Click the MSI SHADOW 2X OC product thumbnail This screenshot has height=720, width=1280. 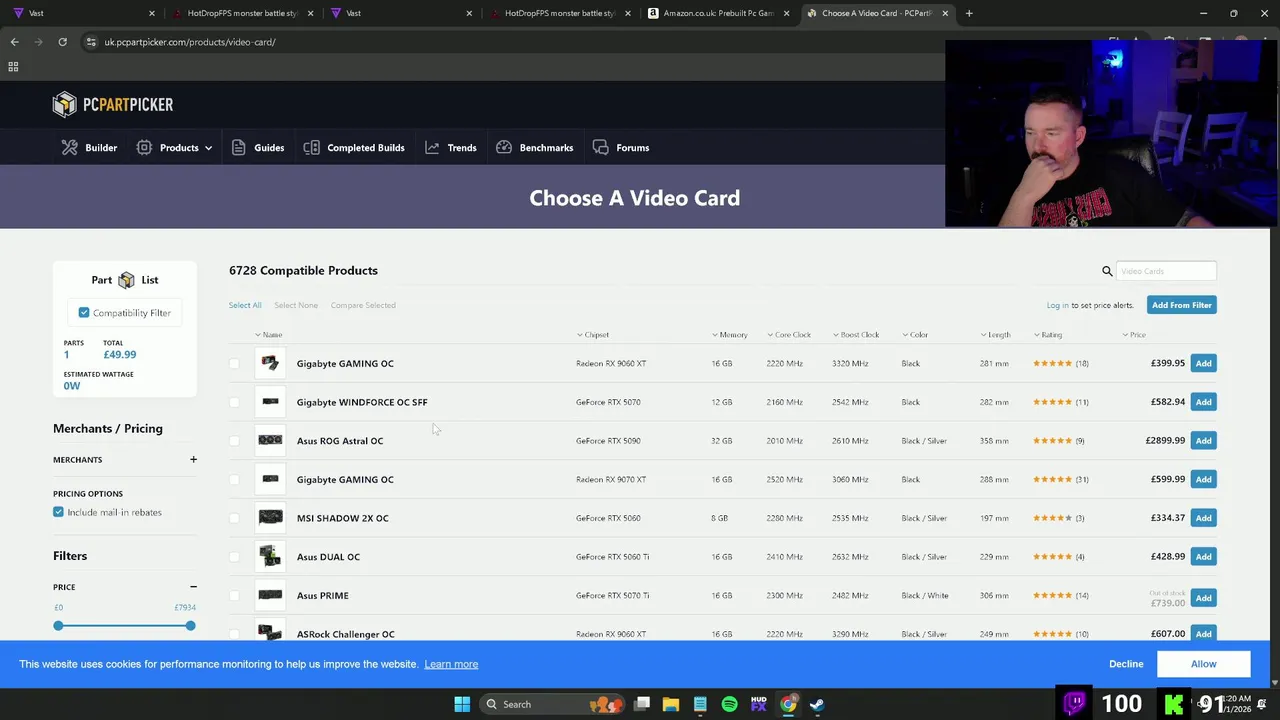pyautogui.click(x=270, y=518)
